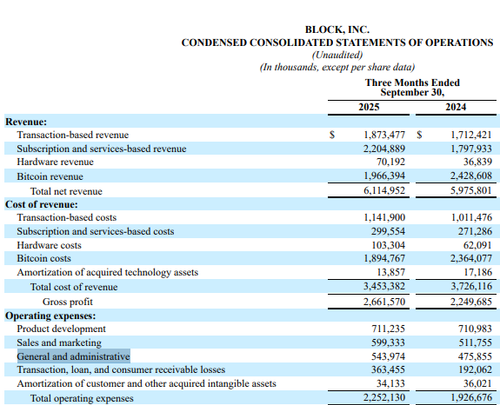
Task: Click "Amortization of acquired technology assets" label
Action: click(x=107, y=273)
